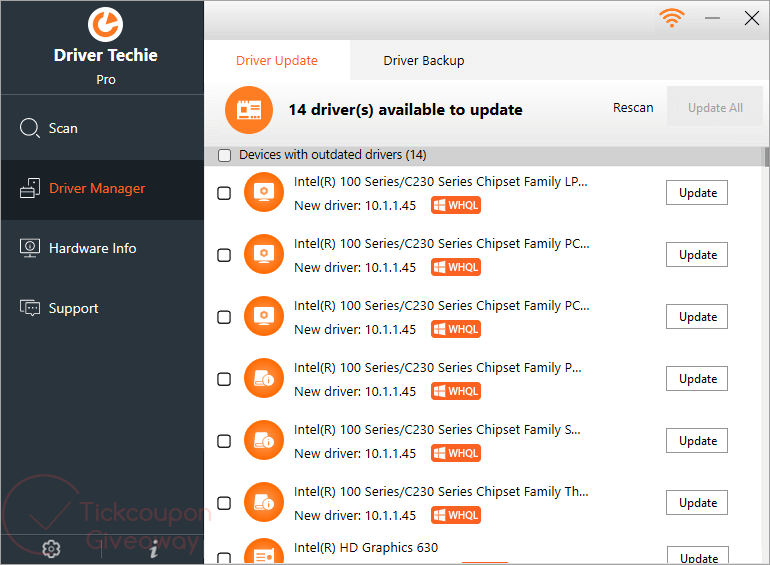770x565 pixels.
Task: Open the settings gear in sidebar
Action: click(x=51, y=549)
